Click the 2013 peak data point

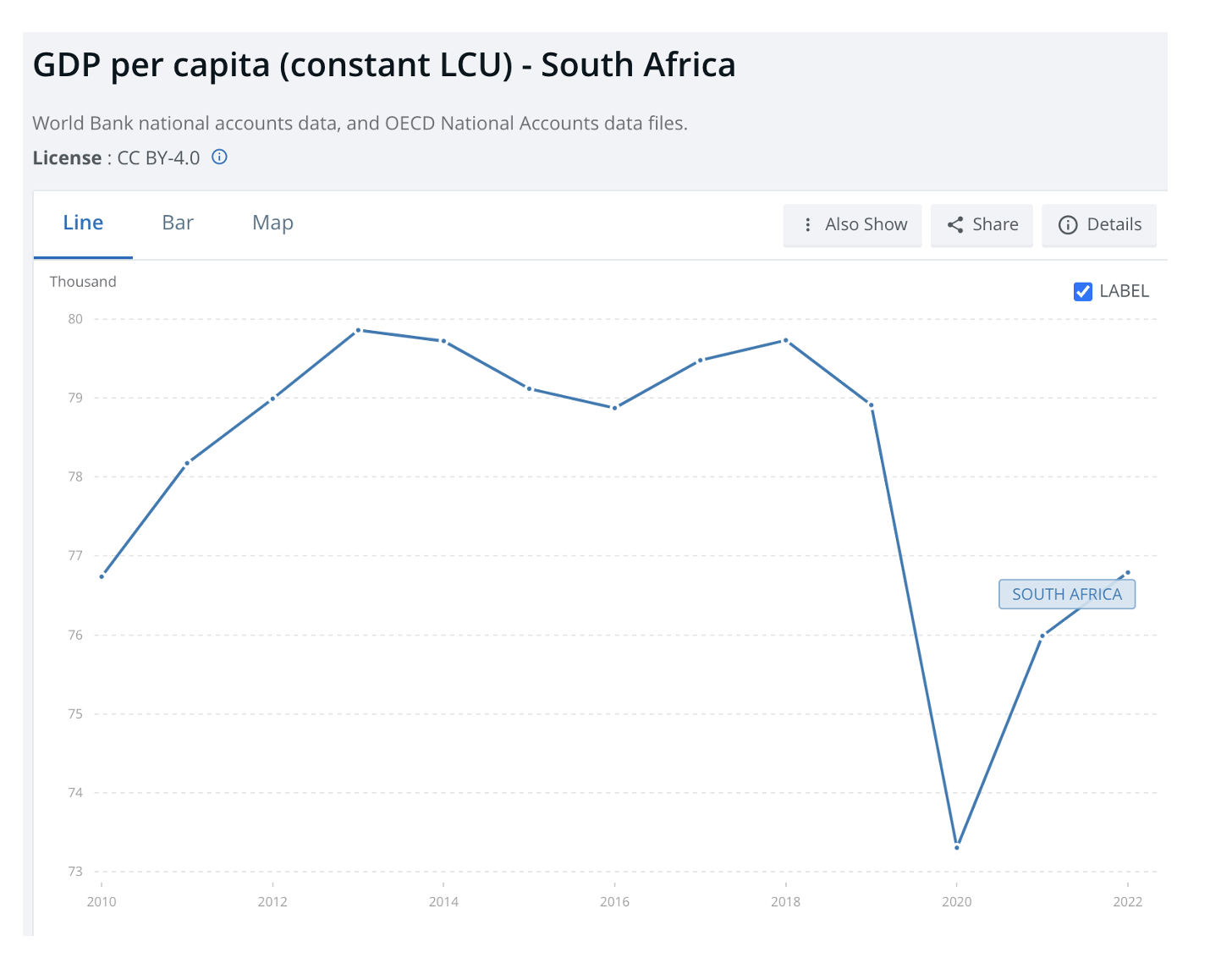[x=359, y=330]
